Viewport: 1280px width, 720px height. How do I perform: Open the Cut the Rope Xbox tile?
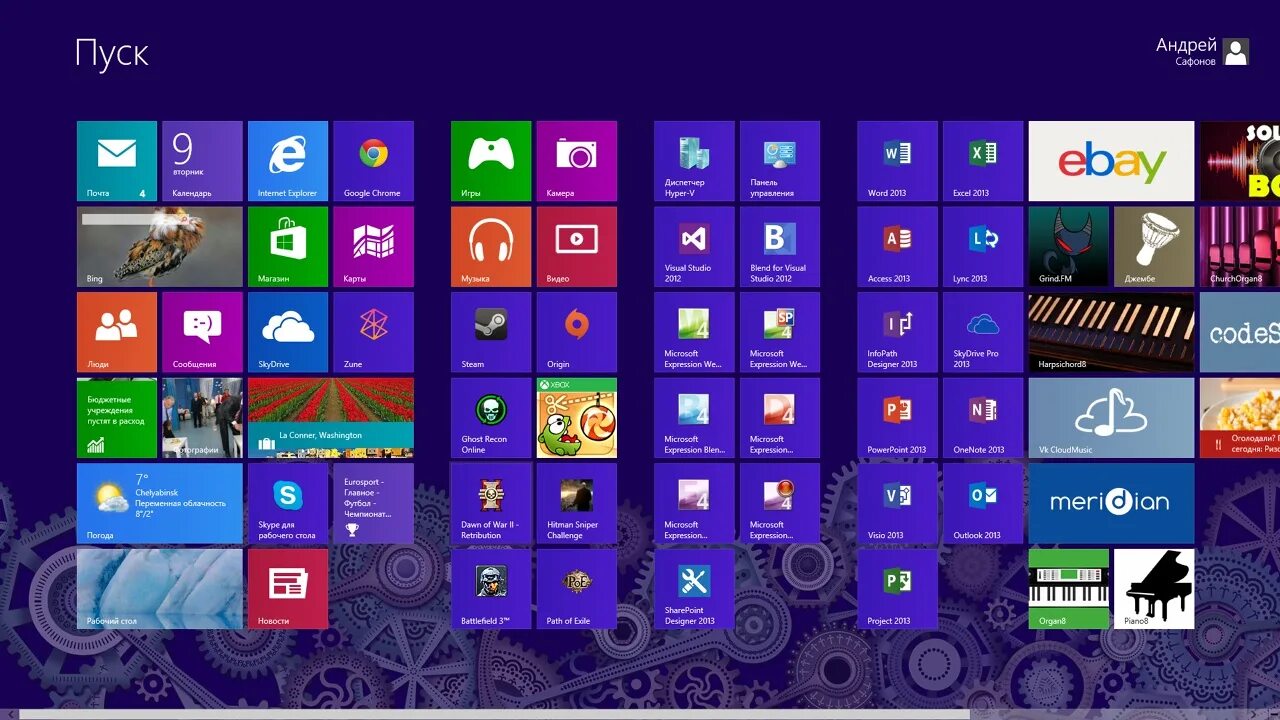coord(576,418)
